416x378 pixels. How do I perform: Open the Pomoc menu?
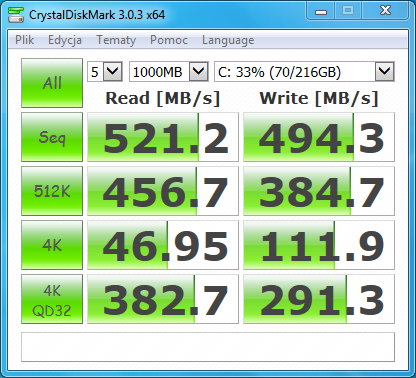pos(169,40)
